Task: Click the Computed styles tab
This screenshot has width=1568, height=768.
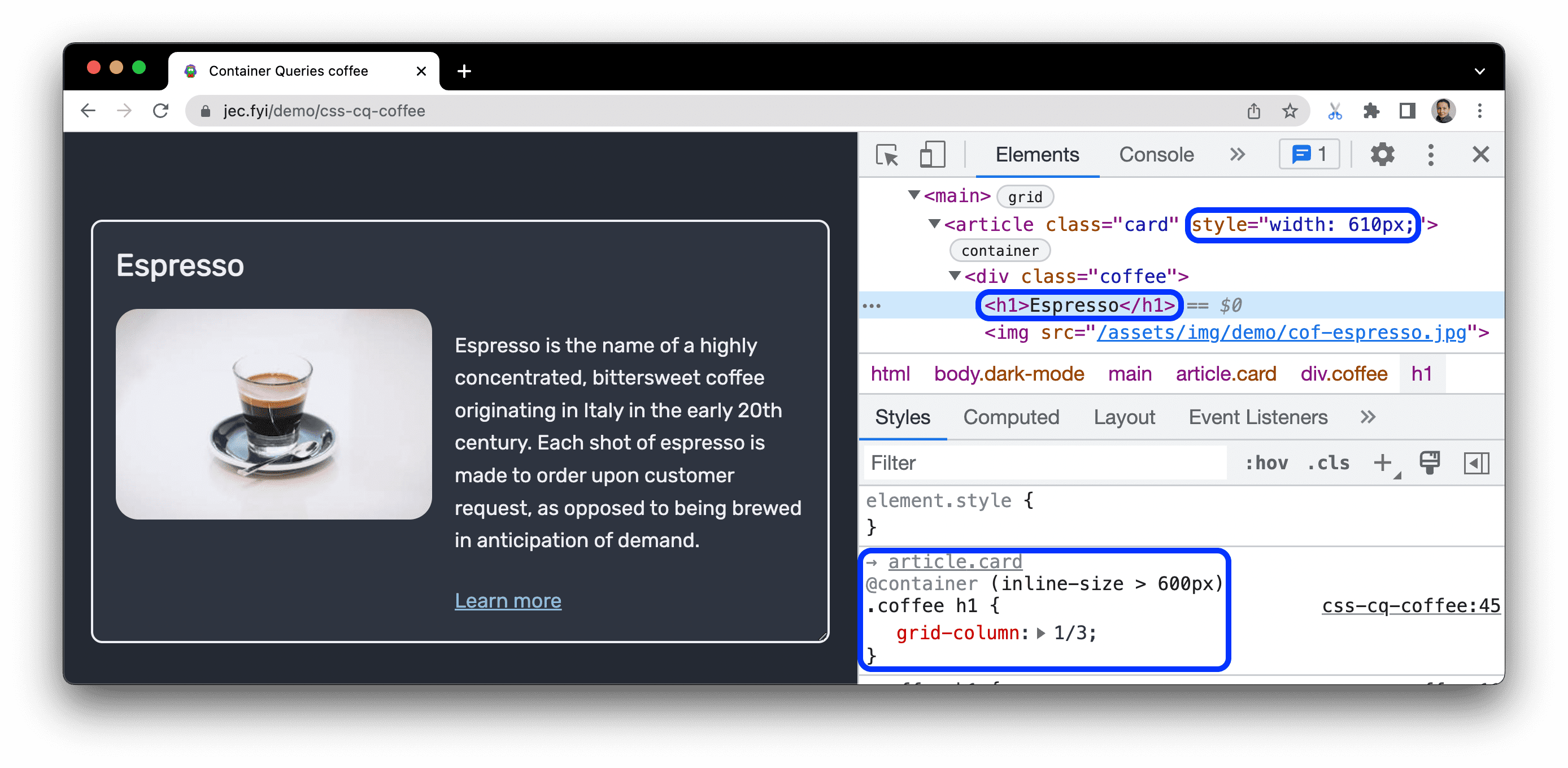Action: click(x=1010, y=418)
